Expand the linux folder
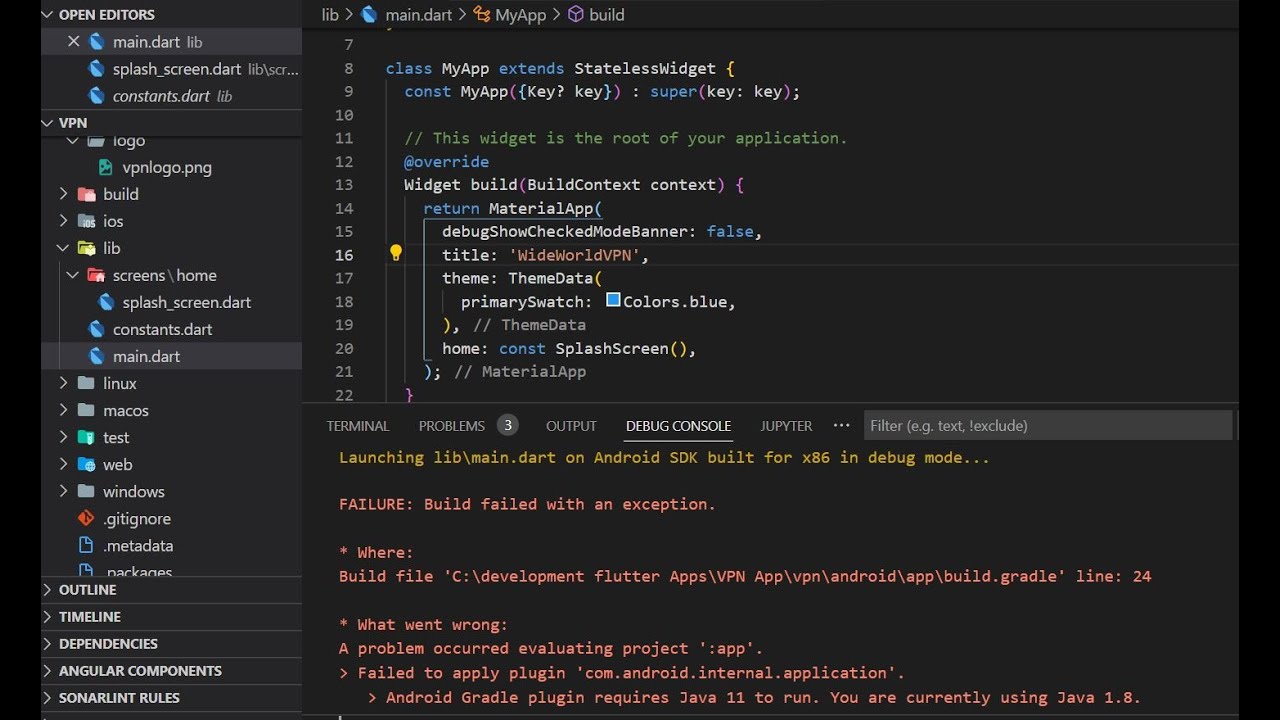The width and height of the screenshot is (1280, 720). click(64, 383)
